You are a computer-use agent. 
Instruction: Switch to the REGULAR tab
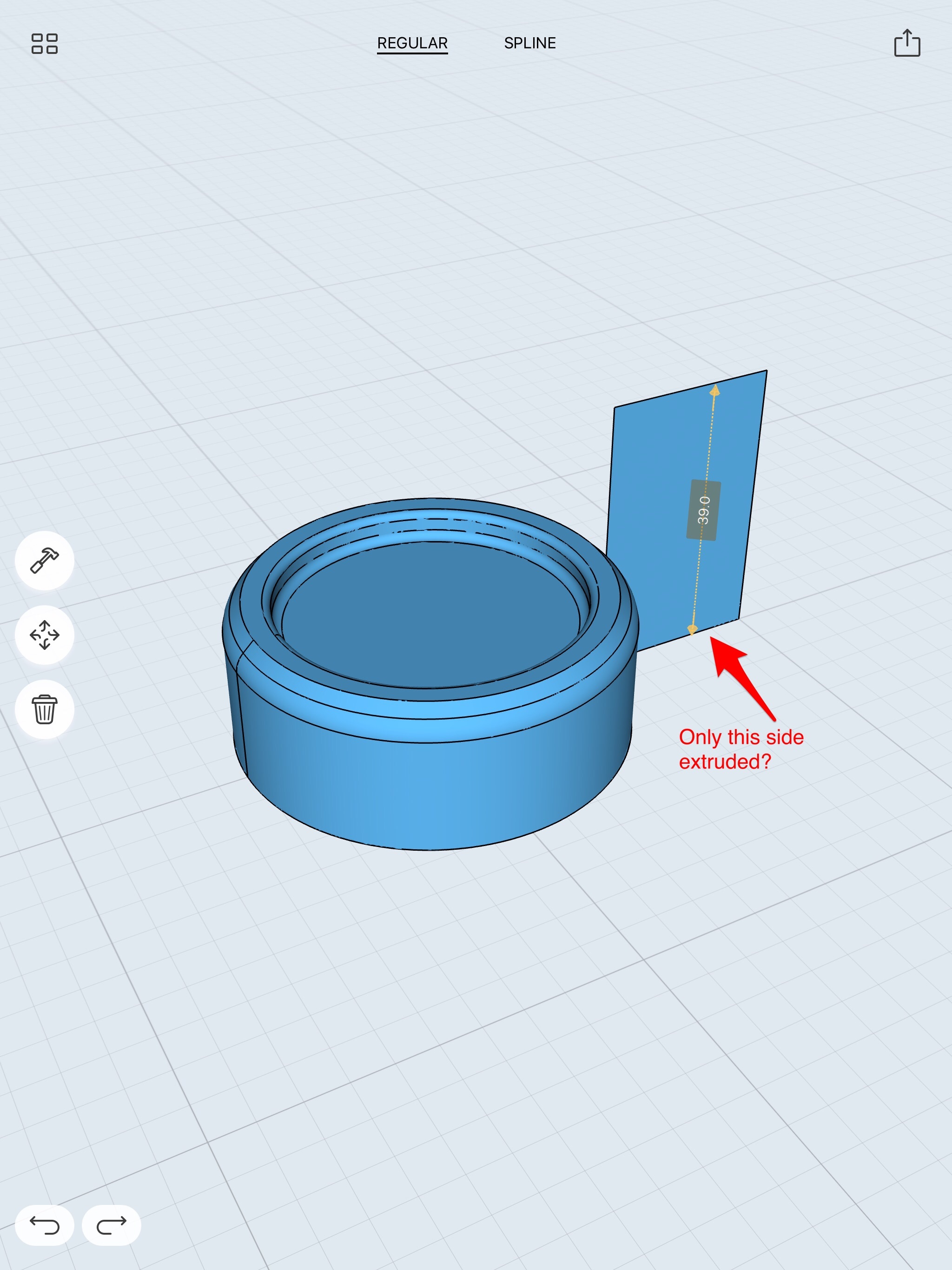pos(412,43)
